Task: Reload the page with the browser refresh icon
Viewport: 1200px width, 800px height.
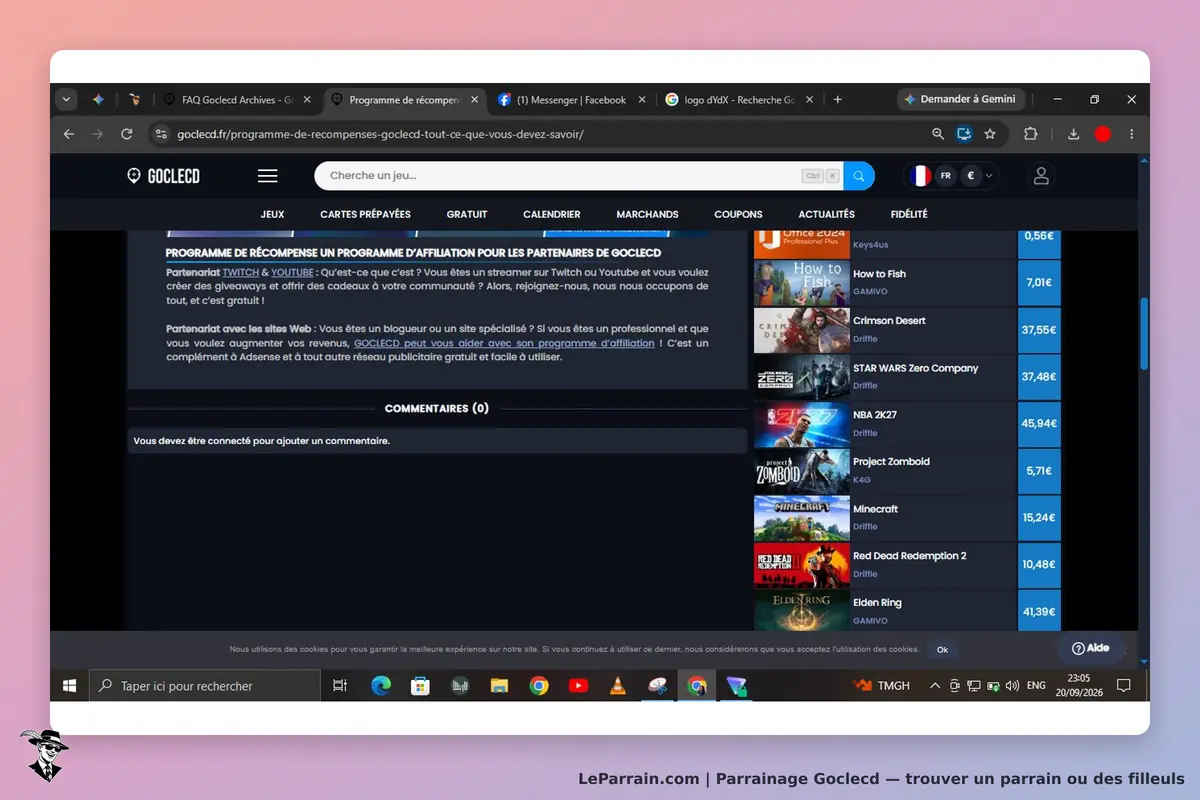Action: click(x=126, y=134)
